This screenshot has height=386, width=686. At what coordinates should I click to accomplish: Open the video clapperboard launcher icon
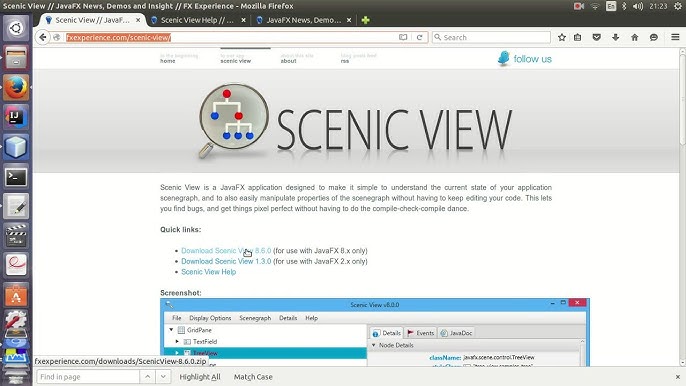point(16,236)
